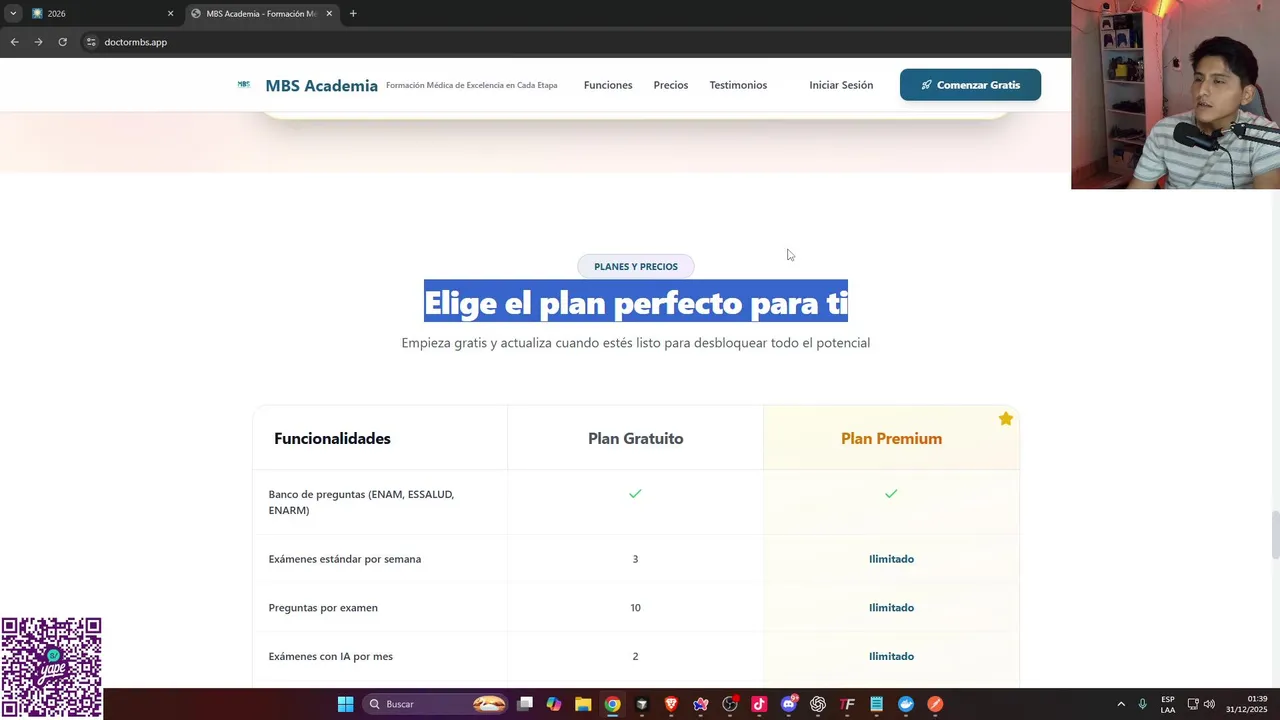
Task: Open OBS Studio from the taskbar
Action: pyautogui.click(x=730, y=704)
